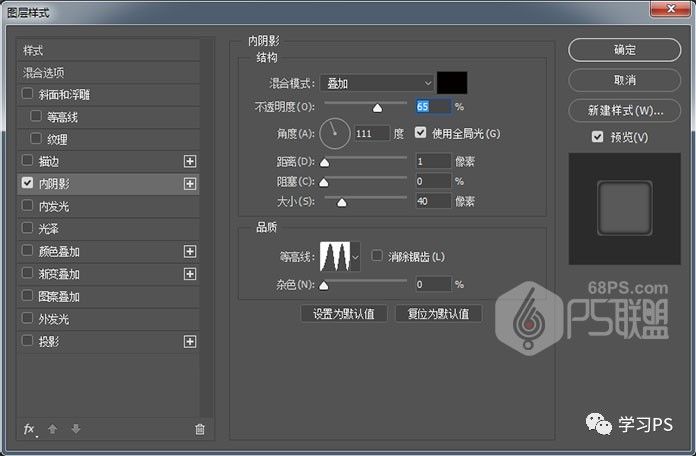Image resolution: width=696 pixels, height=456 pixels.
Task: Open the 混合模式 dropdown
Action: pos(379,83)
